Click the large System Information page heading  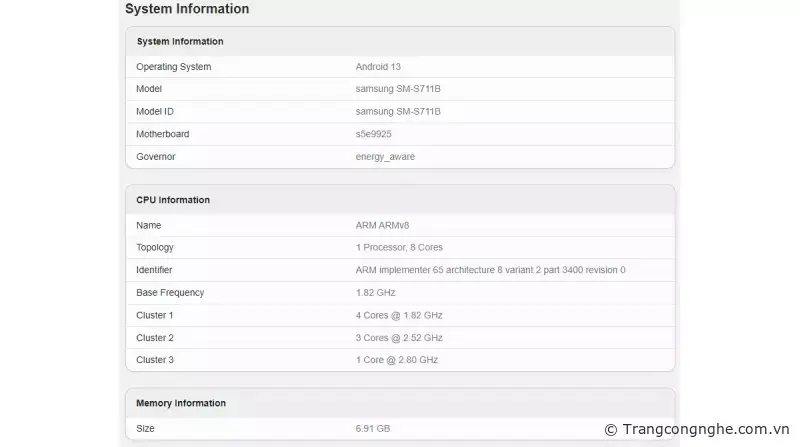click(x=187, y=9)
